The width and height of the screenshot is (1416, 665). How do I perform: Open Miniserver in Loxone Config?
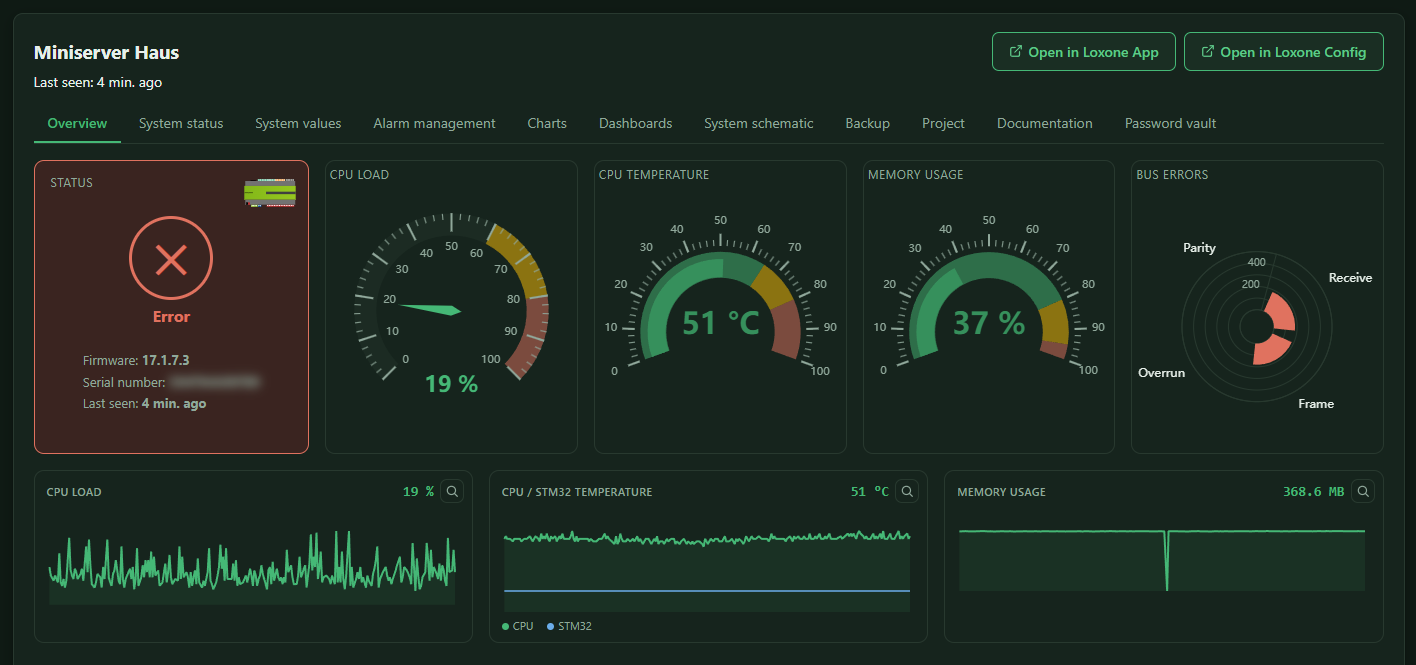(1284, 52)
